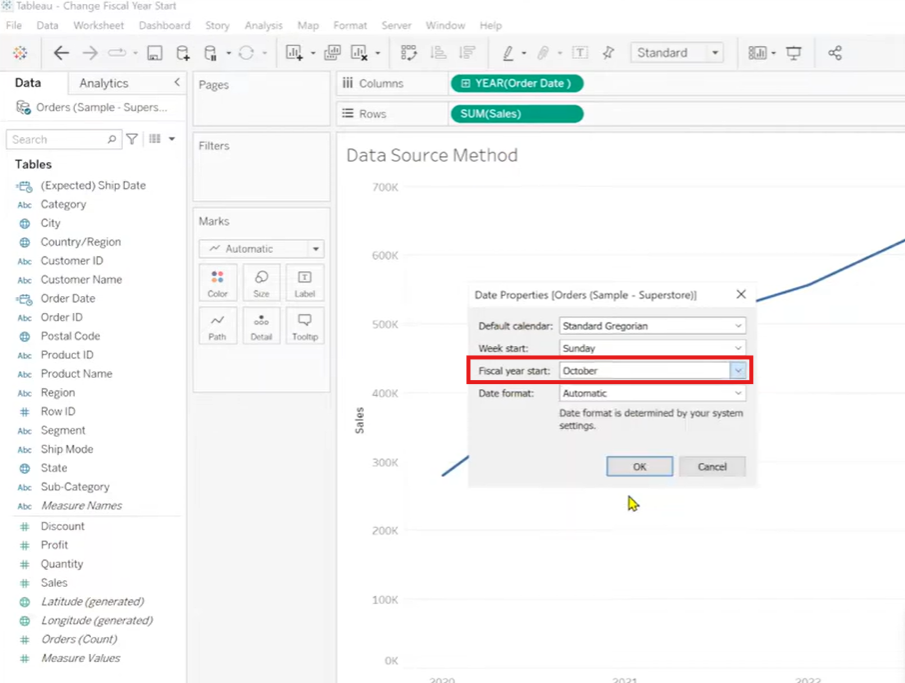Switch to the Analytics tab
Screen dimensions: 905x683
pyautogui.click(x=104, y=83)
